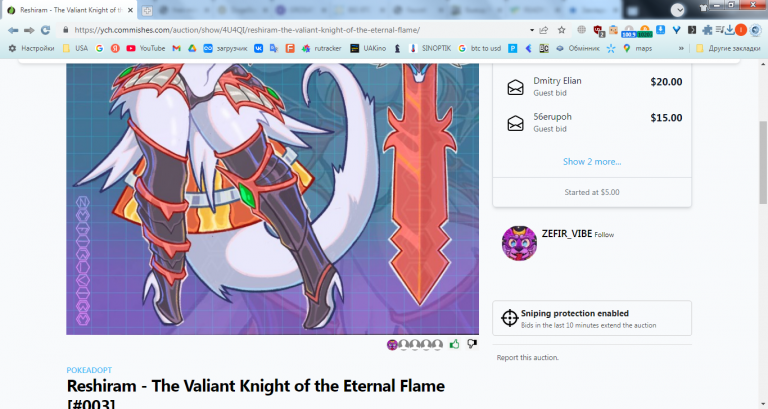Click the Started at $5.00 text

click(592, 192)
